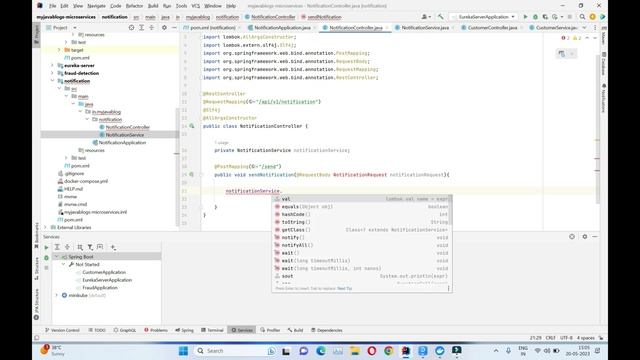Expand the target folder
Screen dimensions: 640x360
coord(59,50)
